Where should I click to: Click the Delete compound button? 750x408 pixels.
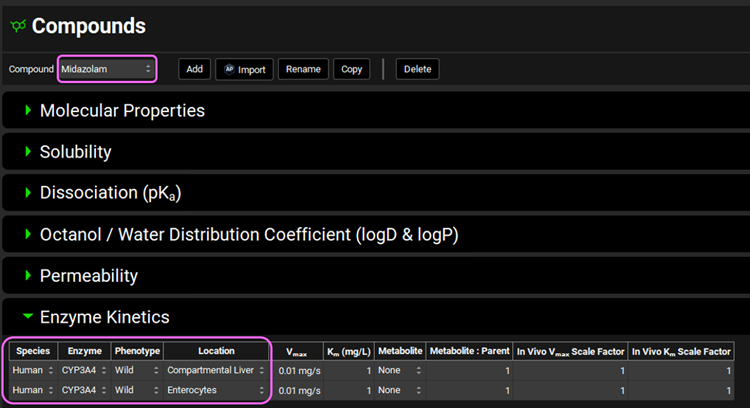click(x=417, y=69)
